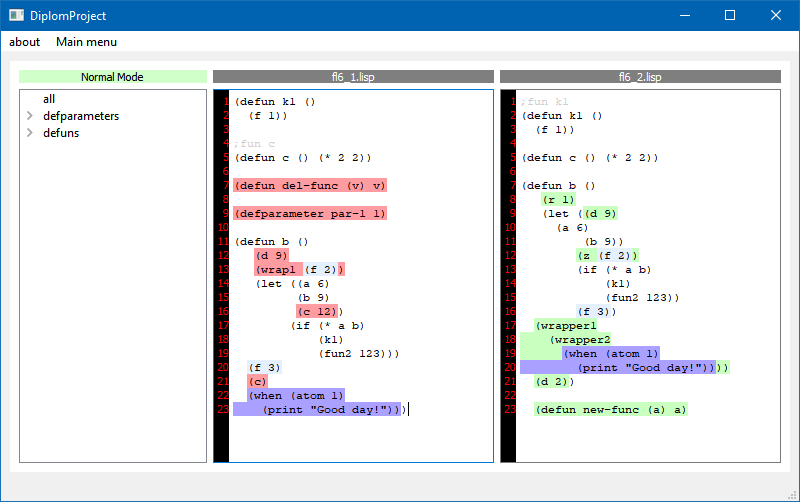800x502 pixels.
Task: Maximize the DiplomProject window
Action: coord(730,16)
